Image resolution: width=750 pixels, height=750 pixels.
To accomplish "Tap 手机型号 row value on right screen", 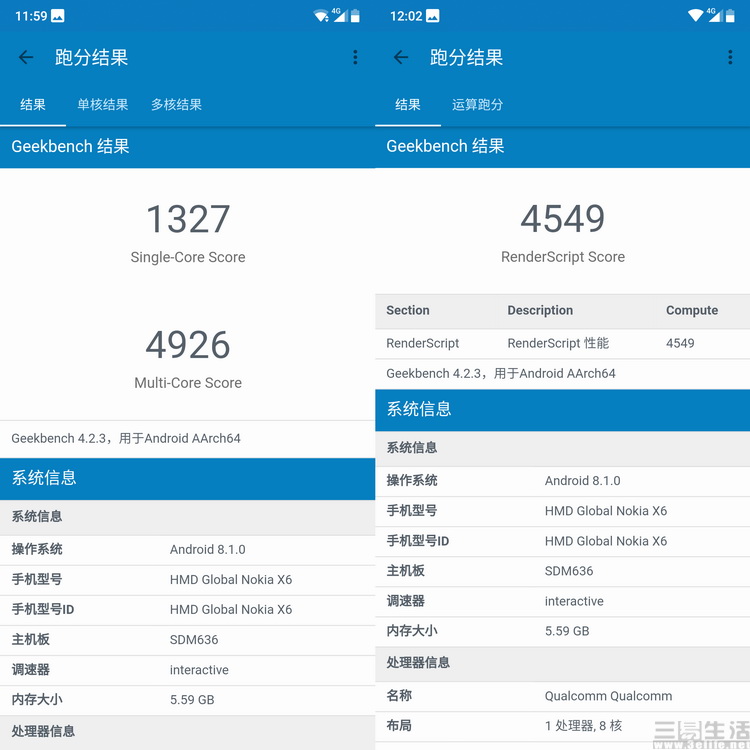I will point(606,511).
